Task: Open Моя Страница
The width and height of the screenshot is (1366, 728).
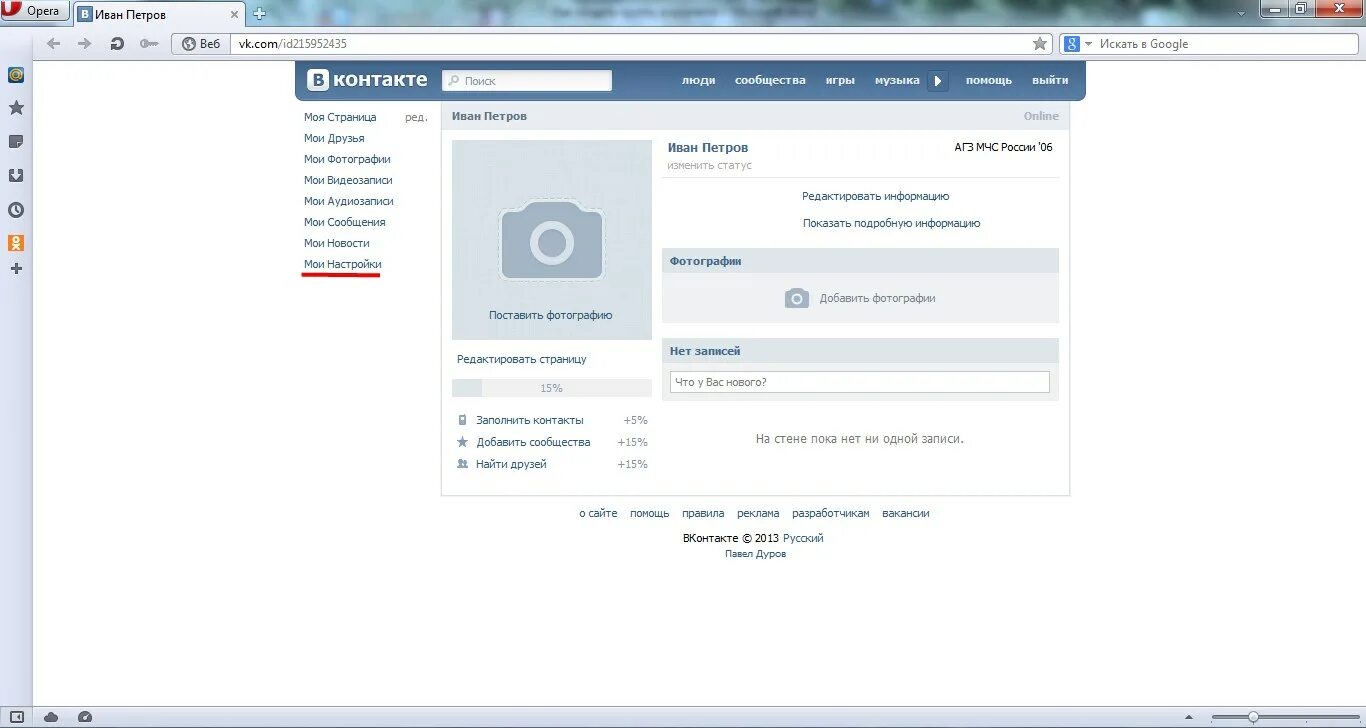Action: pos(340,117)
